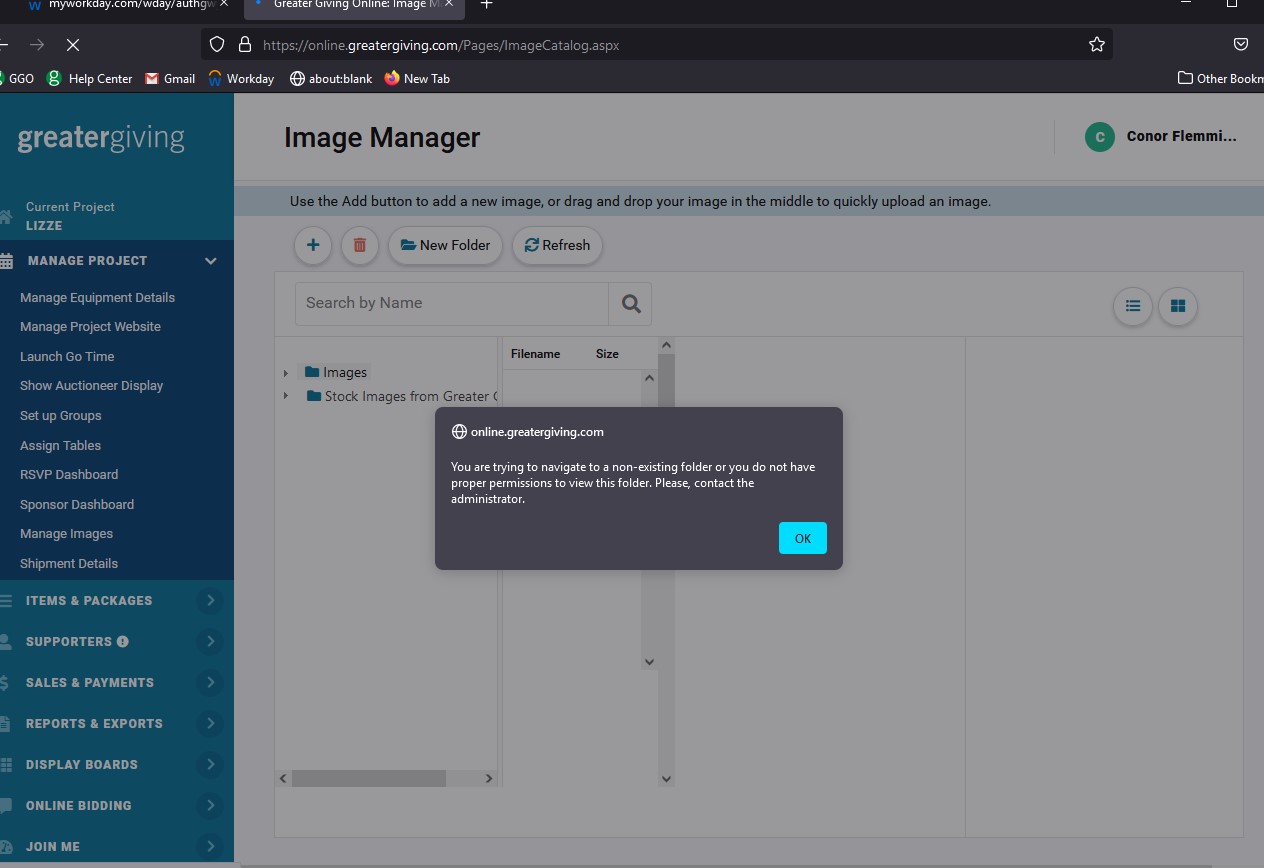The image size is (1264, 868).
Task: Expand Join Me section
Action: [x=210, y=847]
